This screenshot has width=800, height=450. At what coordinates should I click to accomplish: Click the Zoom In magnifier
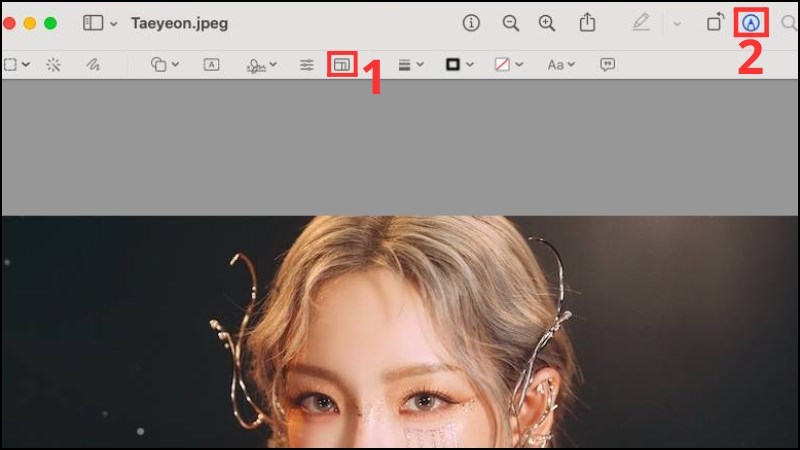(547, 23)
